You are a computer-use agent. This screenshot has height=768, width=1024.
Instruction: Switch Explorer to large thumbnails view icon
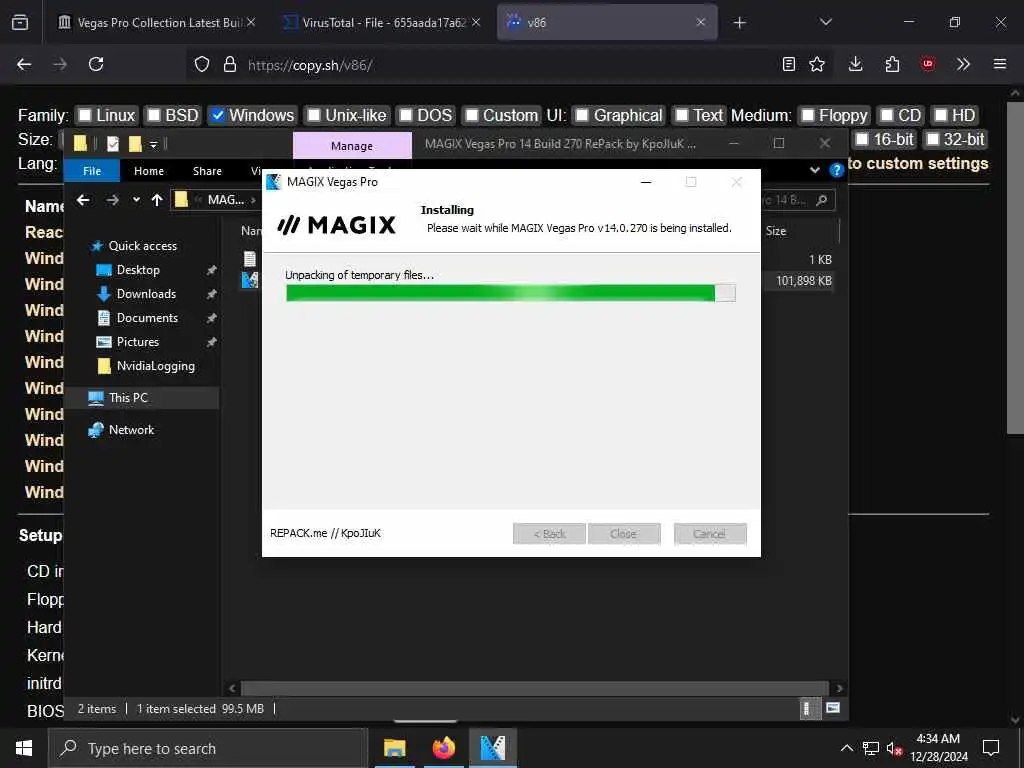(x=833, y=709)
